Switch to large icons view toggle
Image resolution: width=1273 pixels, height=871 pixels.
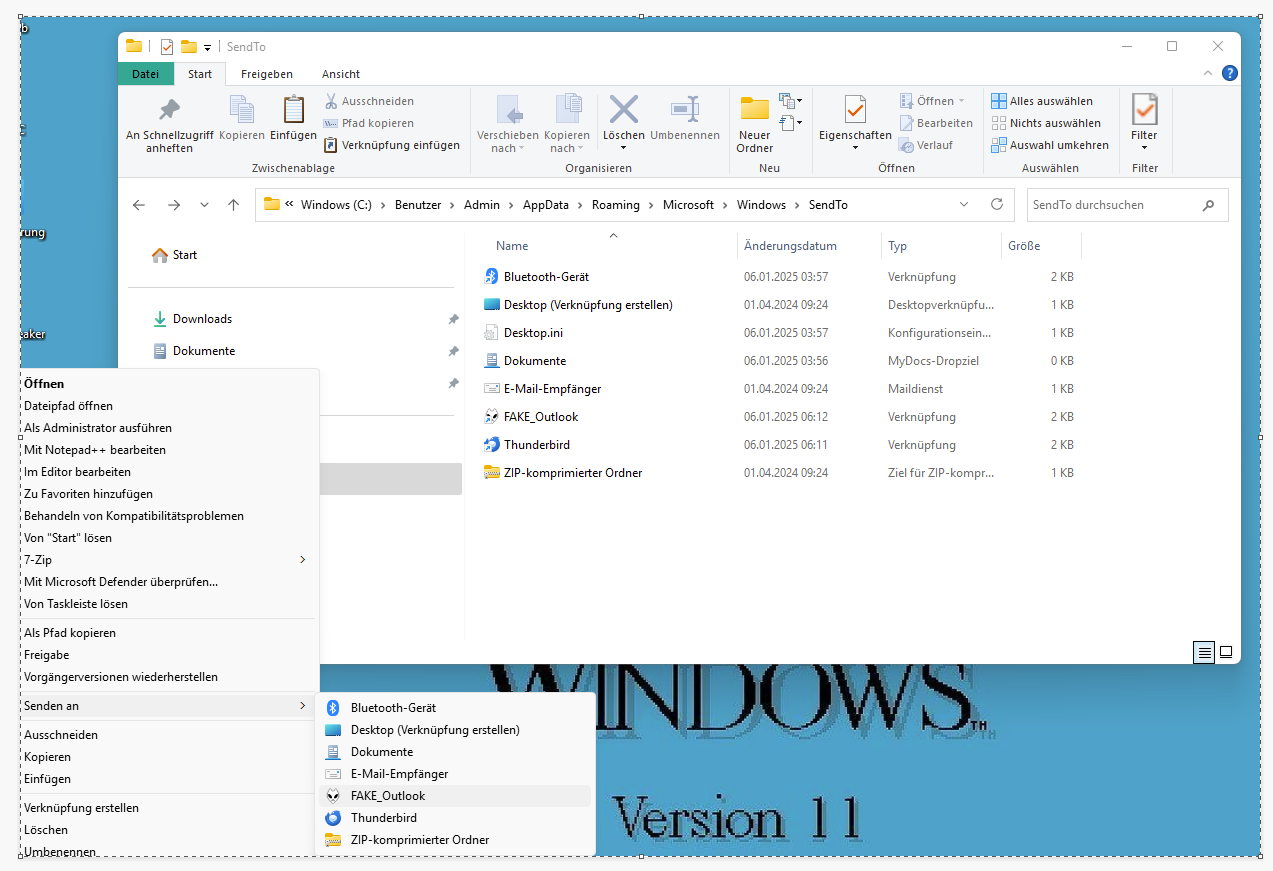(x=1226, y=652)
